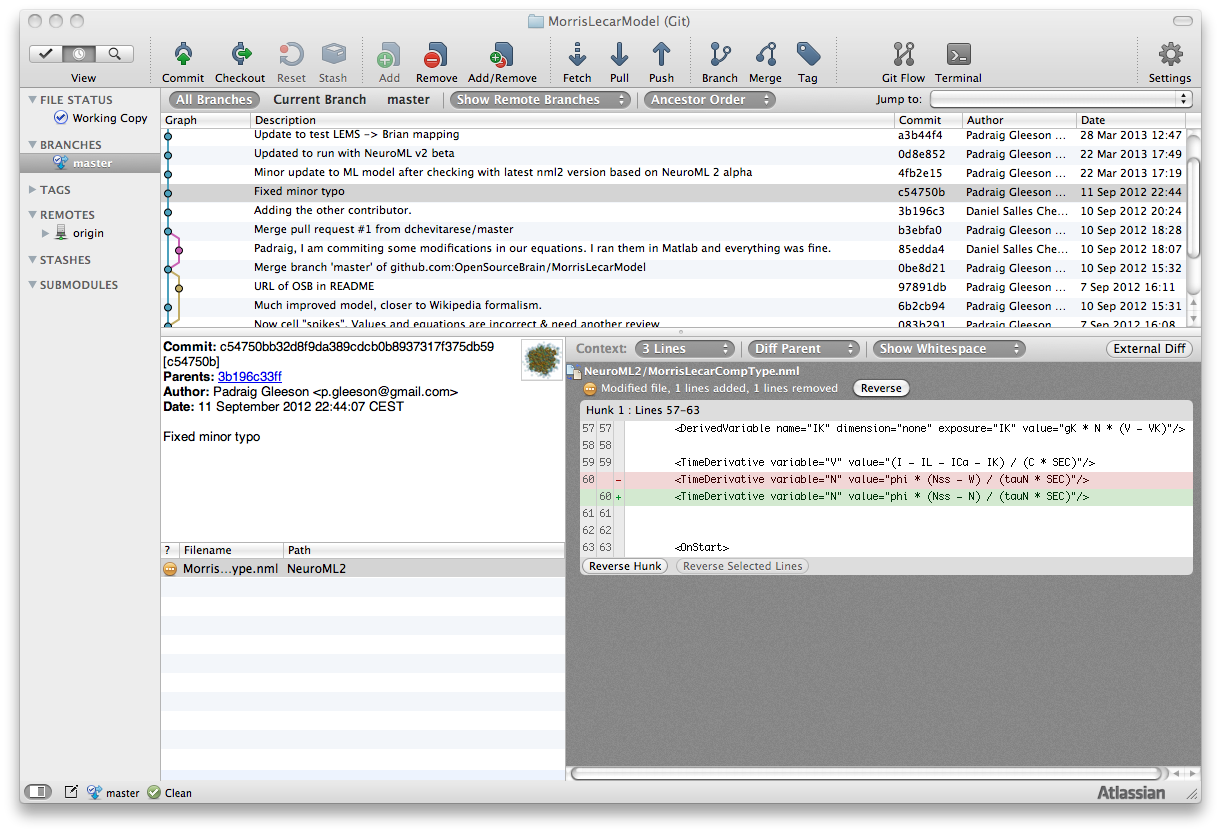Collapse the SUBMODULES section
Screen dimensions: 1221x833
(32, 285)
